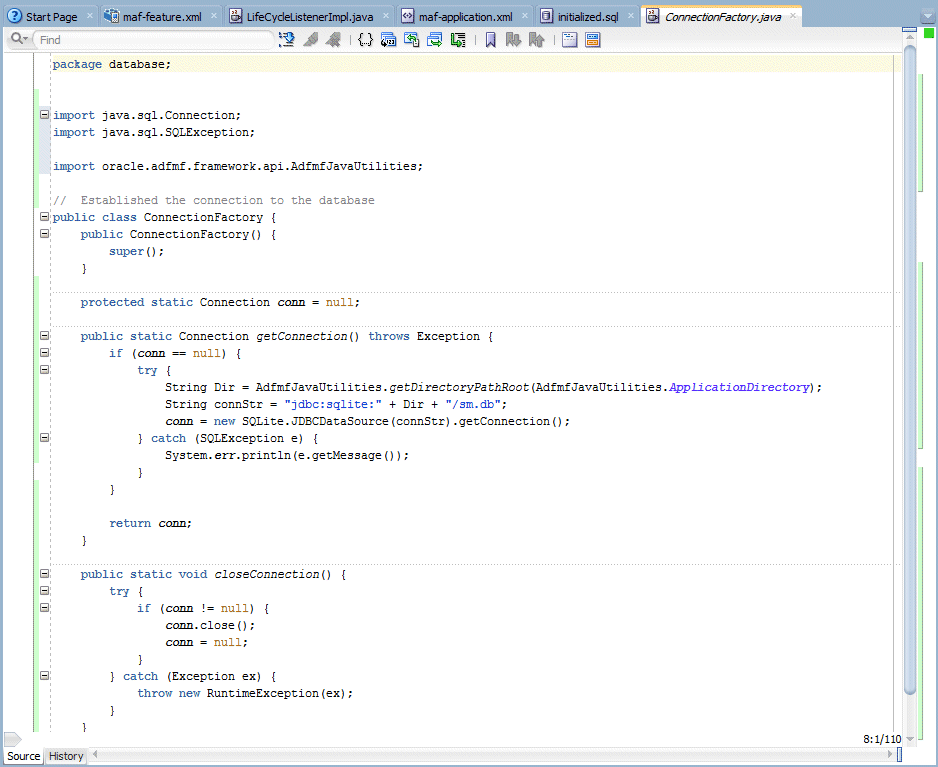The height and width of the screenshot is (767, 938).
Task: Open the search options magnifier dropdown
Action: pos(19,39)
